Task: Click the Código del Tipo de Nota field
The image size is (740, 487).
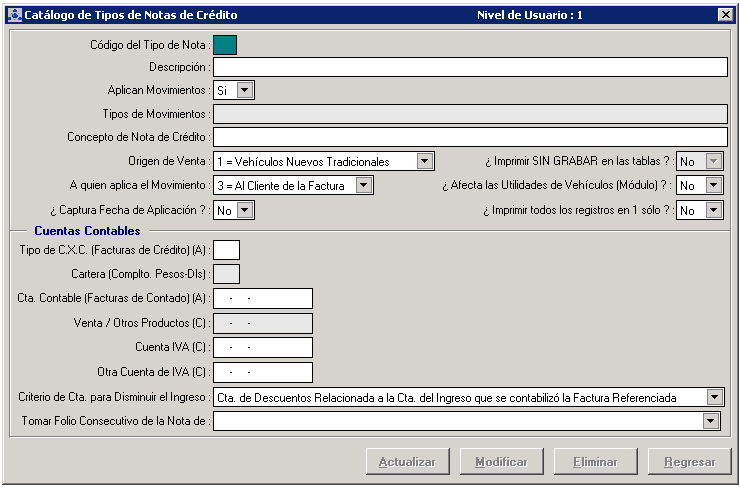Action: (x=225, y=44)
